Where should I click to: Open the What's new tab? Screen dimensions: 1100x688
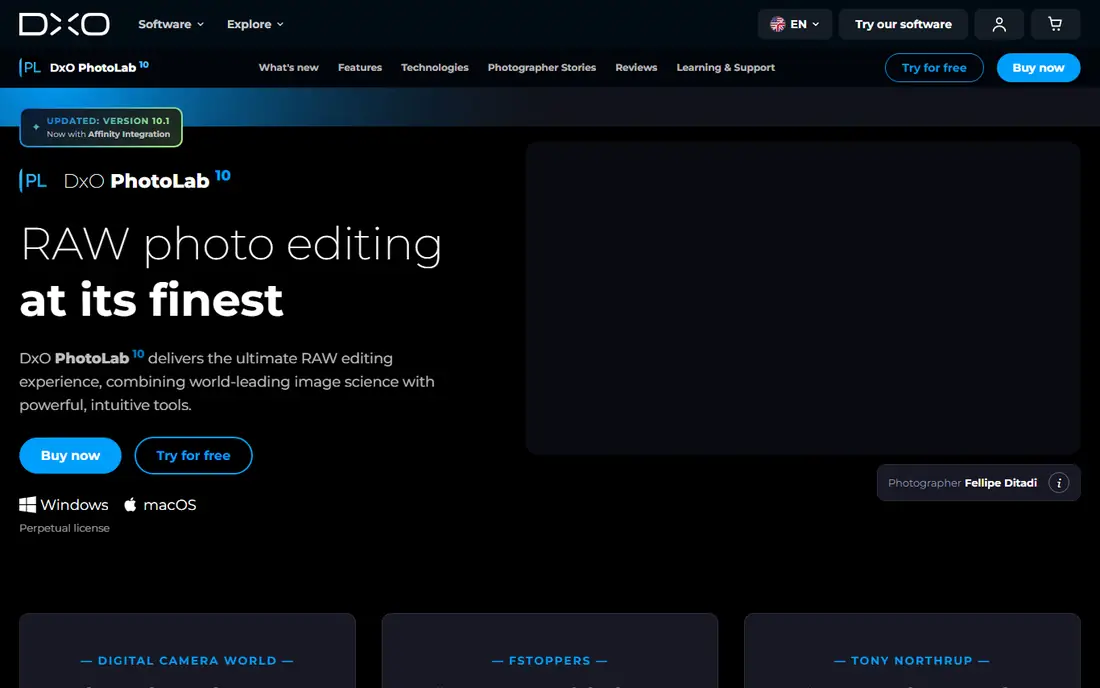point(288,67)
